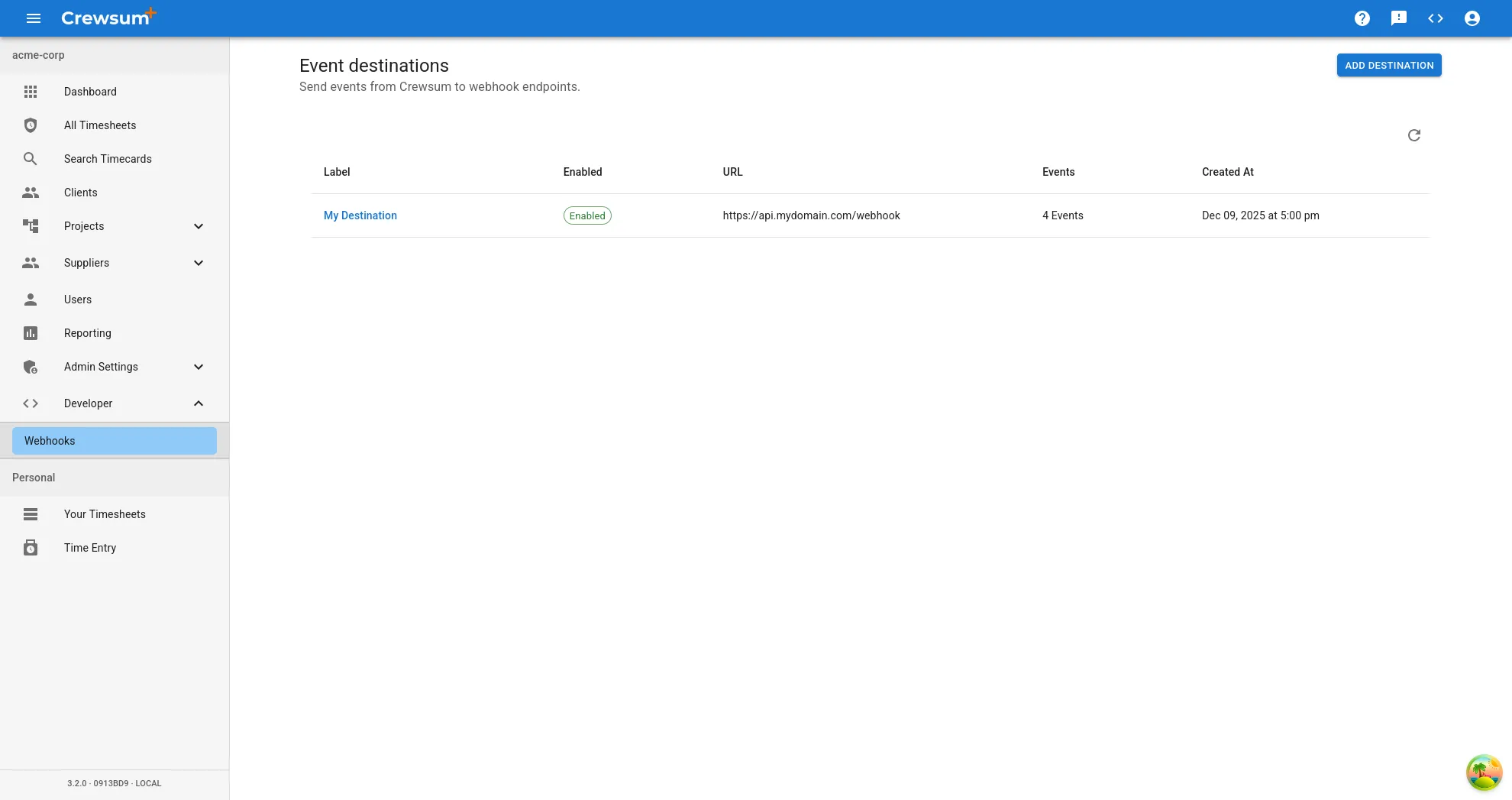This screenshot has width=1512, height=800.
Task: Click the Time Entry clock icon
Action: (x=31, y=548)
